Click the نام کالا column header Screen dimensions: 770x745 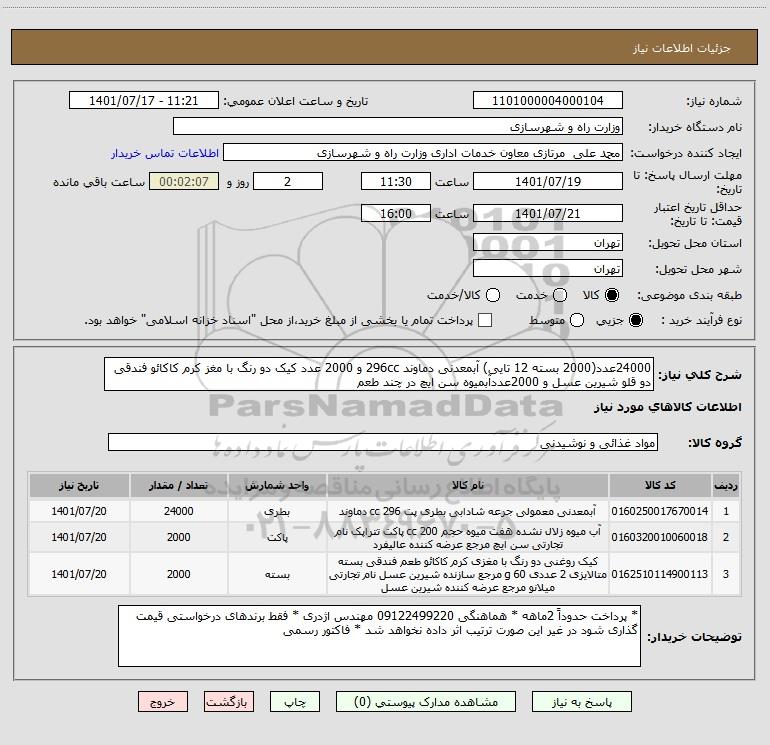(468, 485)
